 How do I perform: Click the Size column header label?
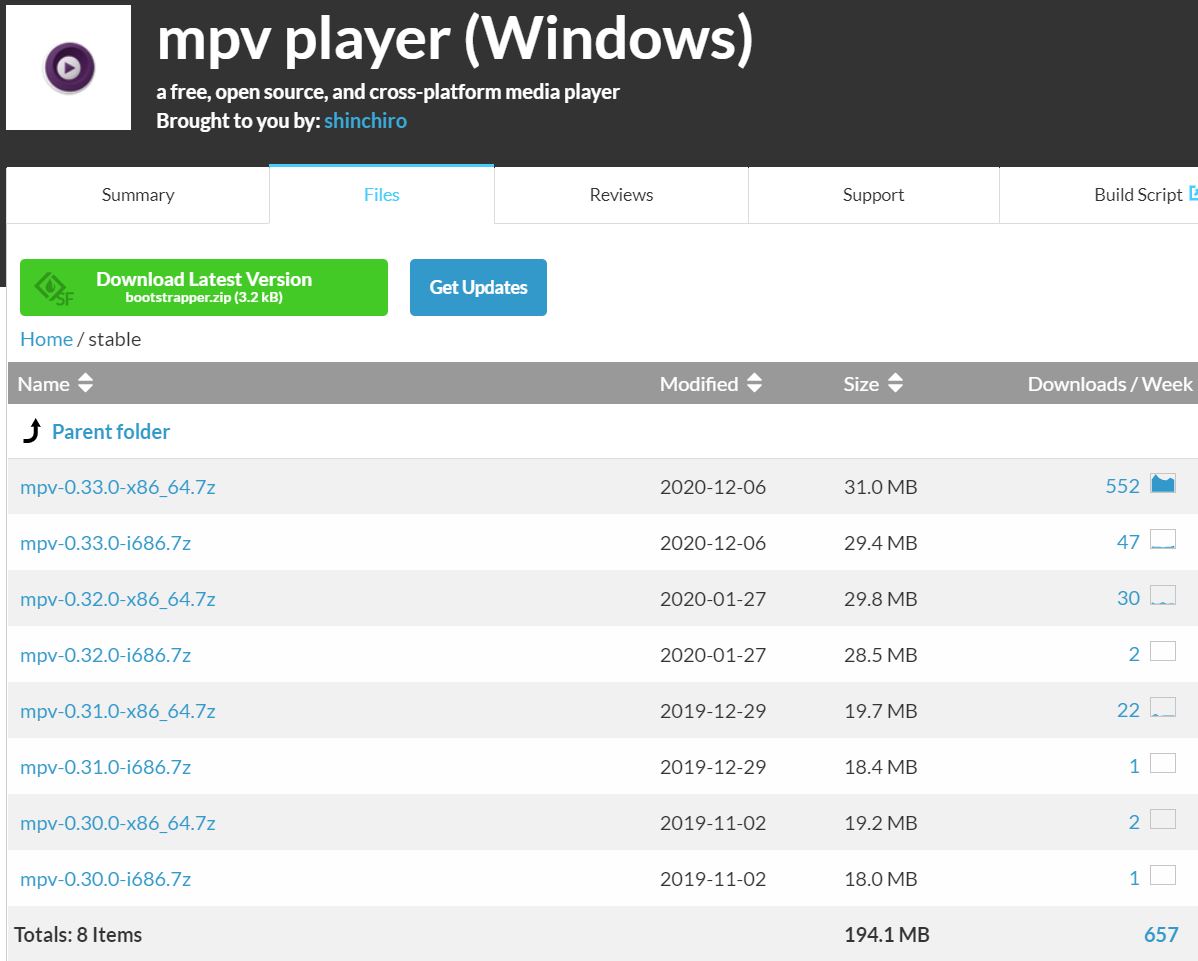[861, 383]
